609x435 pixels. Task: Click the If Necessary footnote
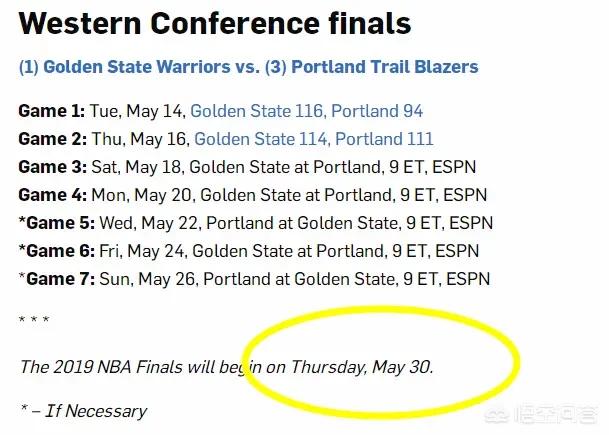83,411
